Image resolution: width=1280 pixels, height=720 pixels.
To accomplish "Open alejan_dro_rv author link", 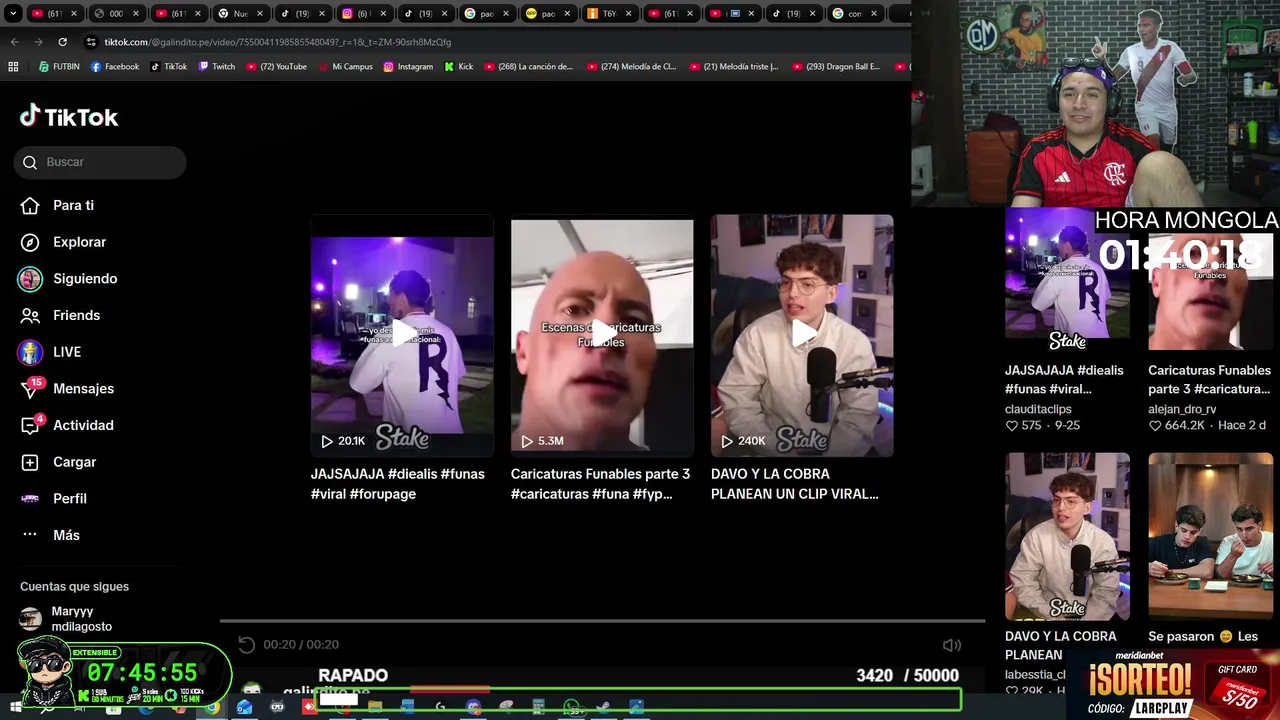I will (1182, 409).
